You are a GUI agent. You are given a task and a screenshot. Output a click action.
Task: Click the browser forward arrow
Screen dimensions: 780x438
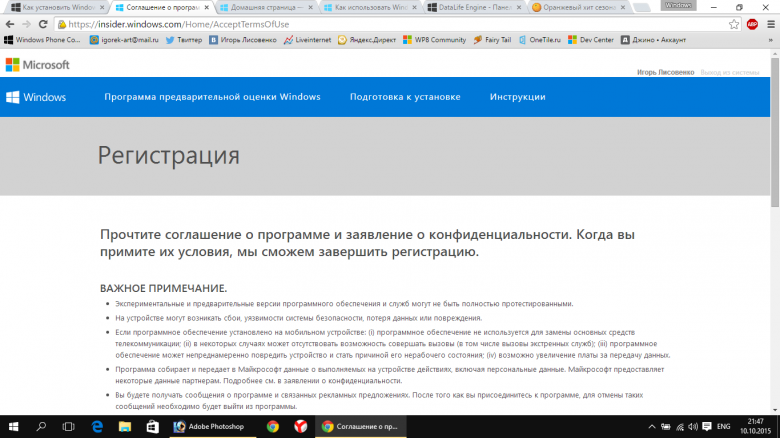pos(26,24)
